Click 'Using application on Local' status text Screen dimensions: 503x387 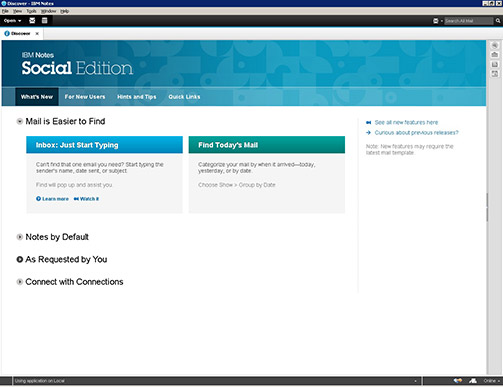pyautogui.click(x=40, y=381)
